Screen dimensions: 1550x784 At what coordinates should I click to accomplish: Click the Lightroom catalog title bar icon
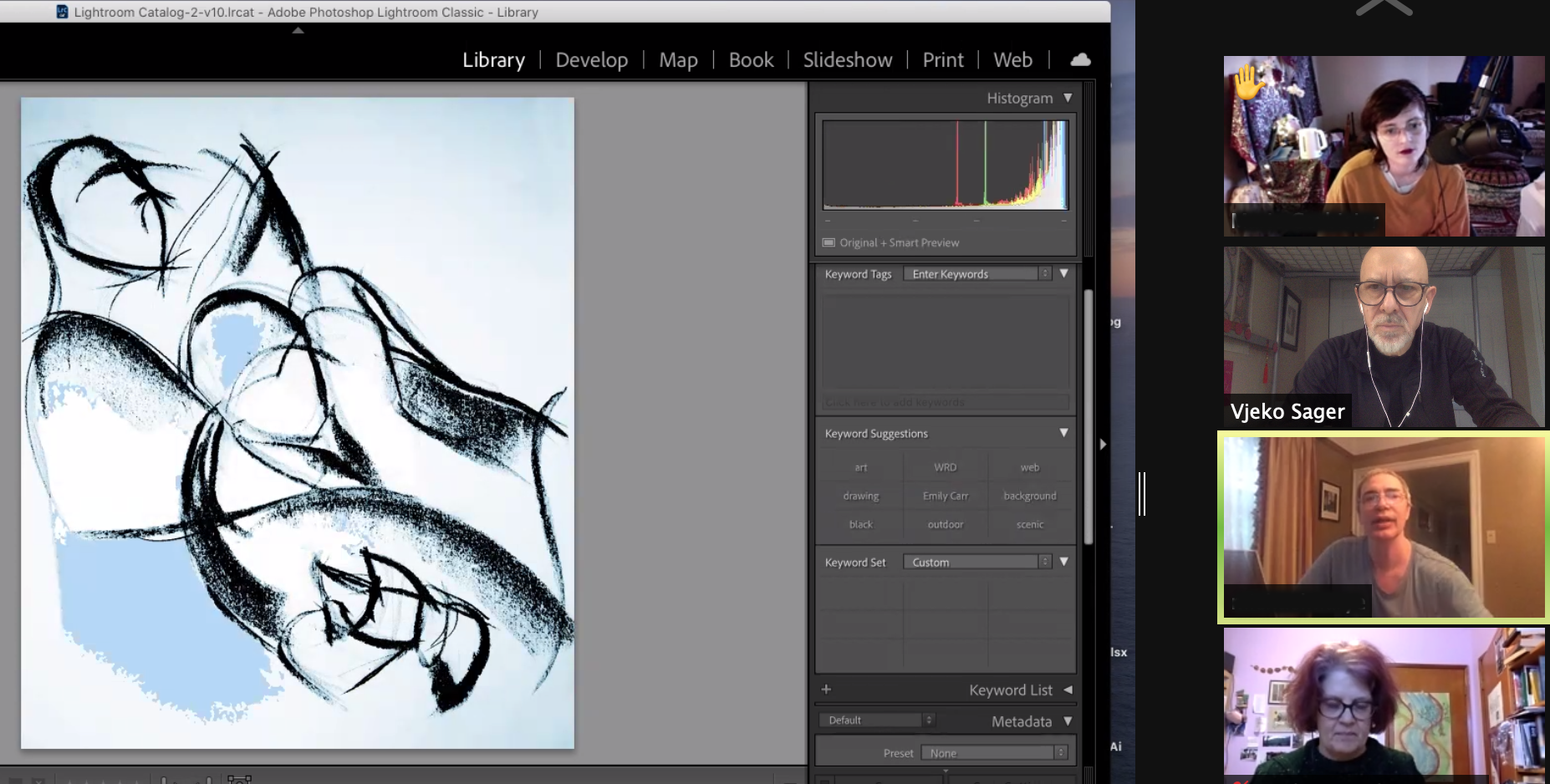62,12
